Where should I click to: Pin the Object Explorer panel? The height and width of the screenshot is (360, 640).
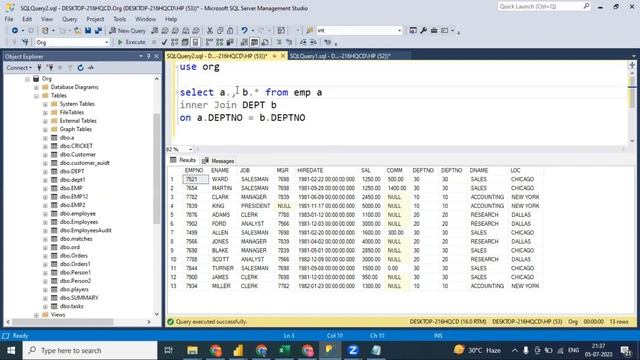click(x=149, y=56)
